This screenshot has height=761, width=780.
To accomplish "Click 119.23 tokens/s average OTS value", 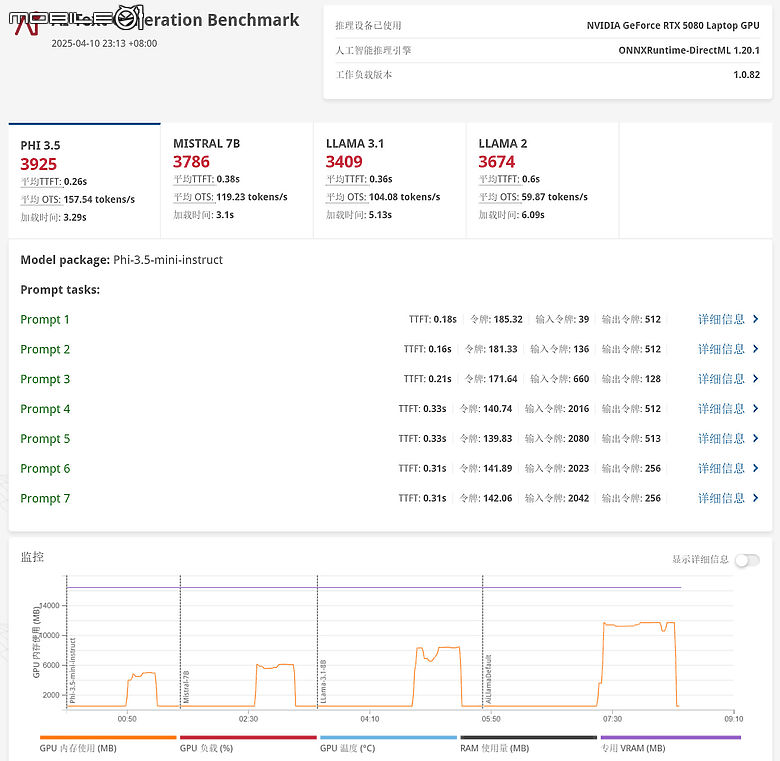I will (252, 197).
